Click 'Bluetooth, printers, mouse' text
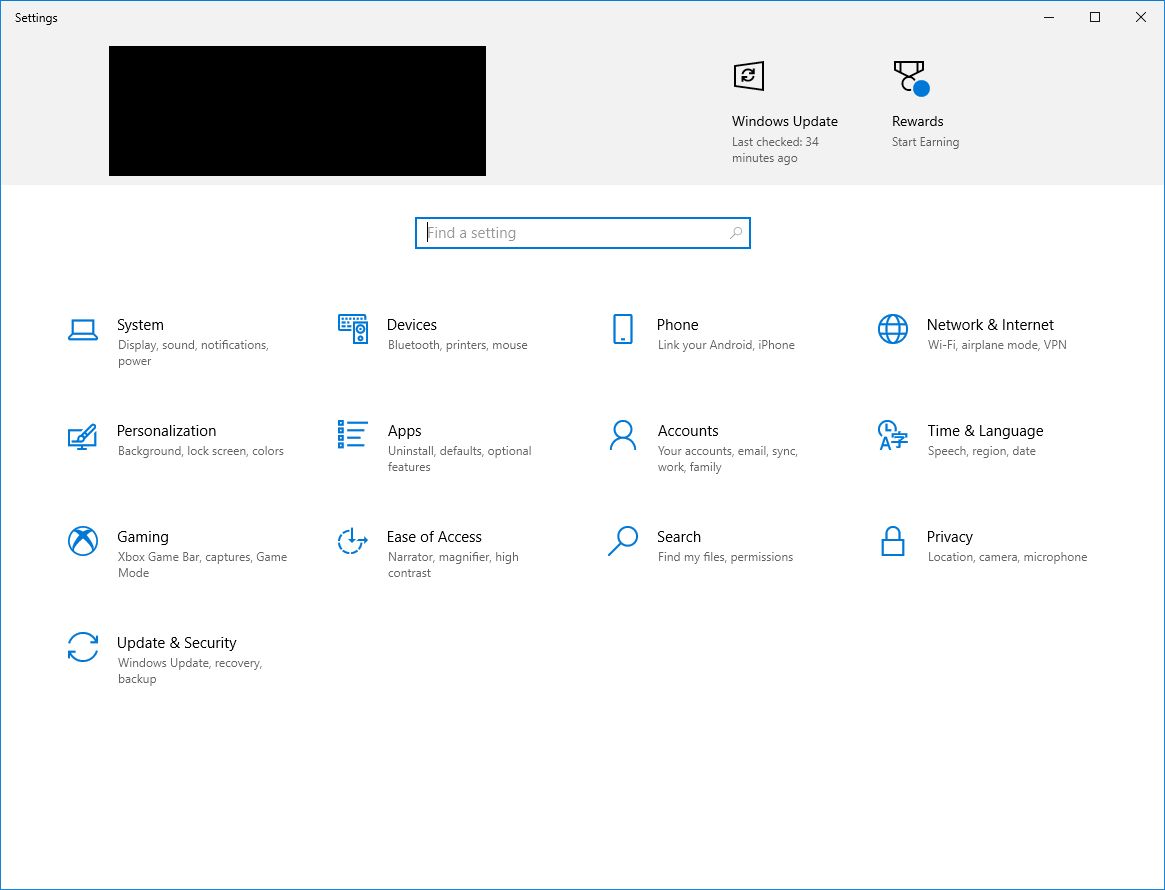Image resolution: width=1165 pixels, height=890 pixels. (x=458, y=345)
